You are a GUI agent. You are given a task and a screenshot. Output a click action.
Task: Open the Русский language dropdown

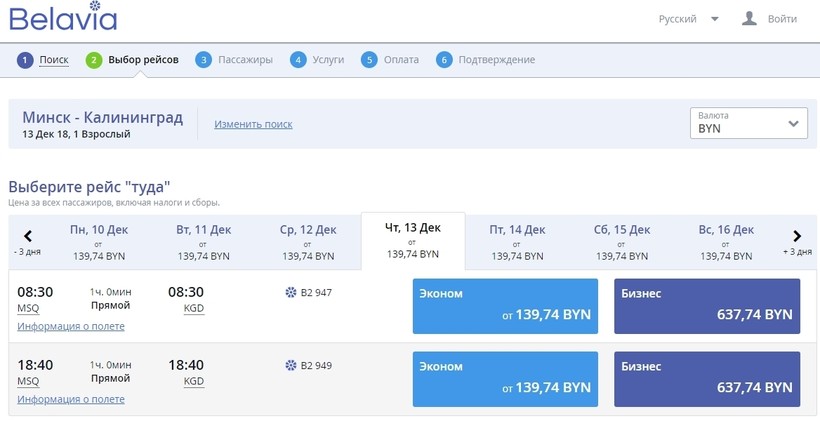click(689, 19)
